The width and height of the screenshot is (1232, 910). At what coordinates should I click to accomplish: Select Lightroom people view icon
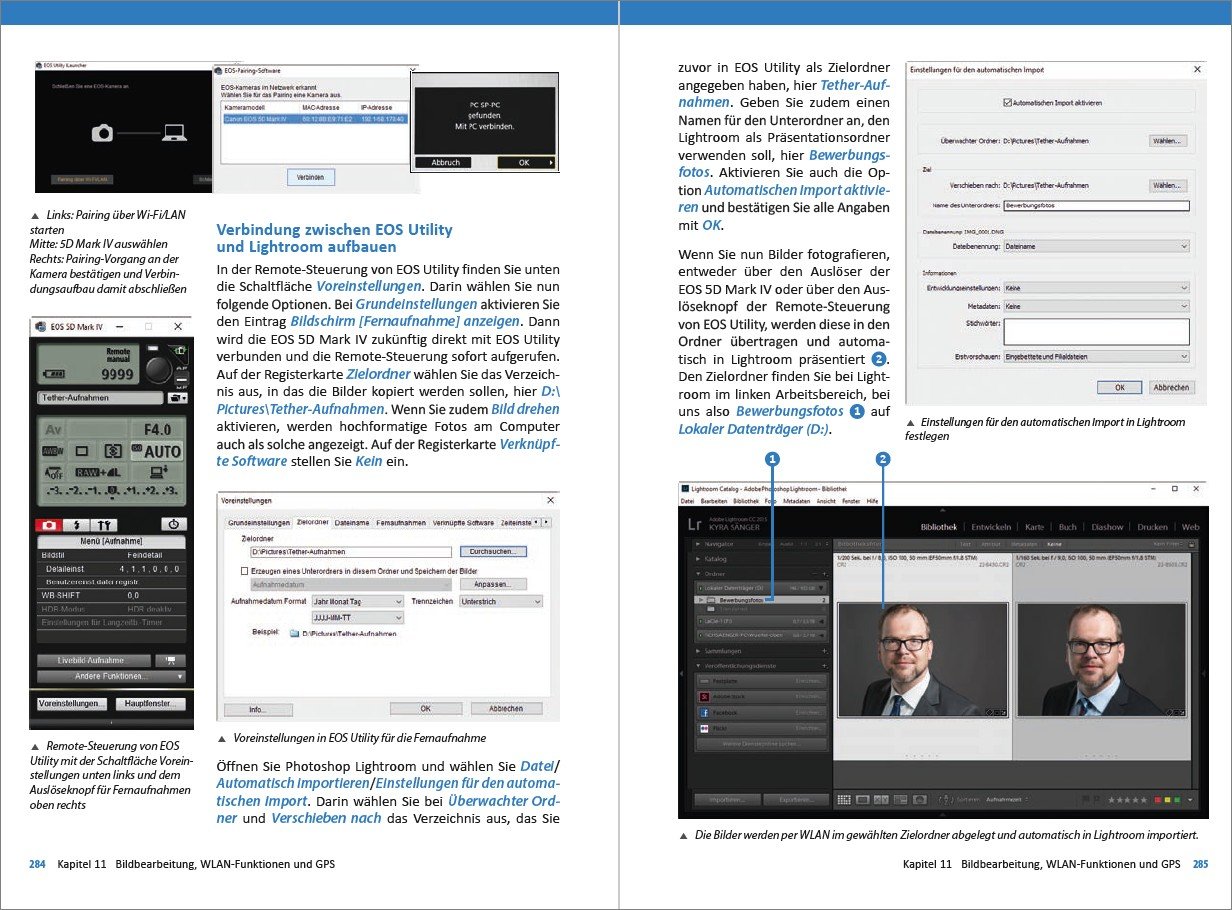[x=920, y=799]
